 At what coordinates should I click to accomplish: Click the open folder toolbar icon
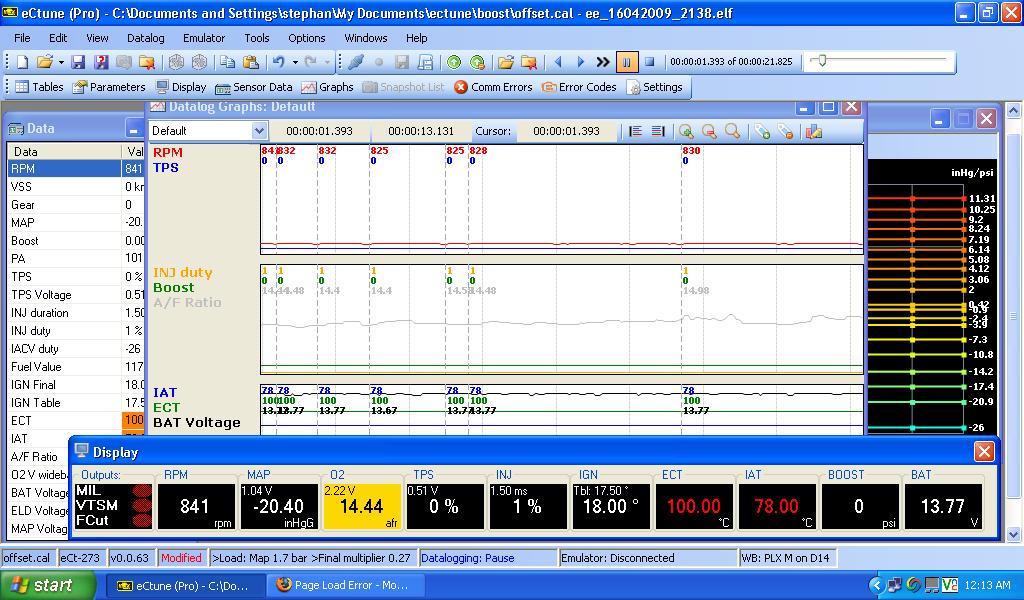click(44, 62)
